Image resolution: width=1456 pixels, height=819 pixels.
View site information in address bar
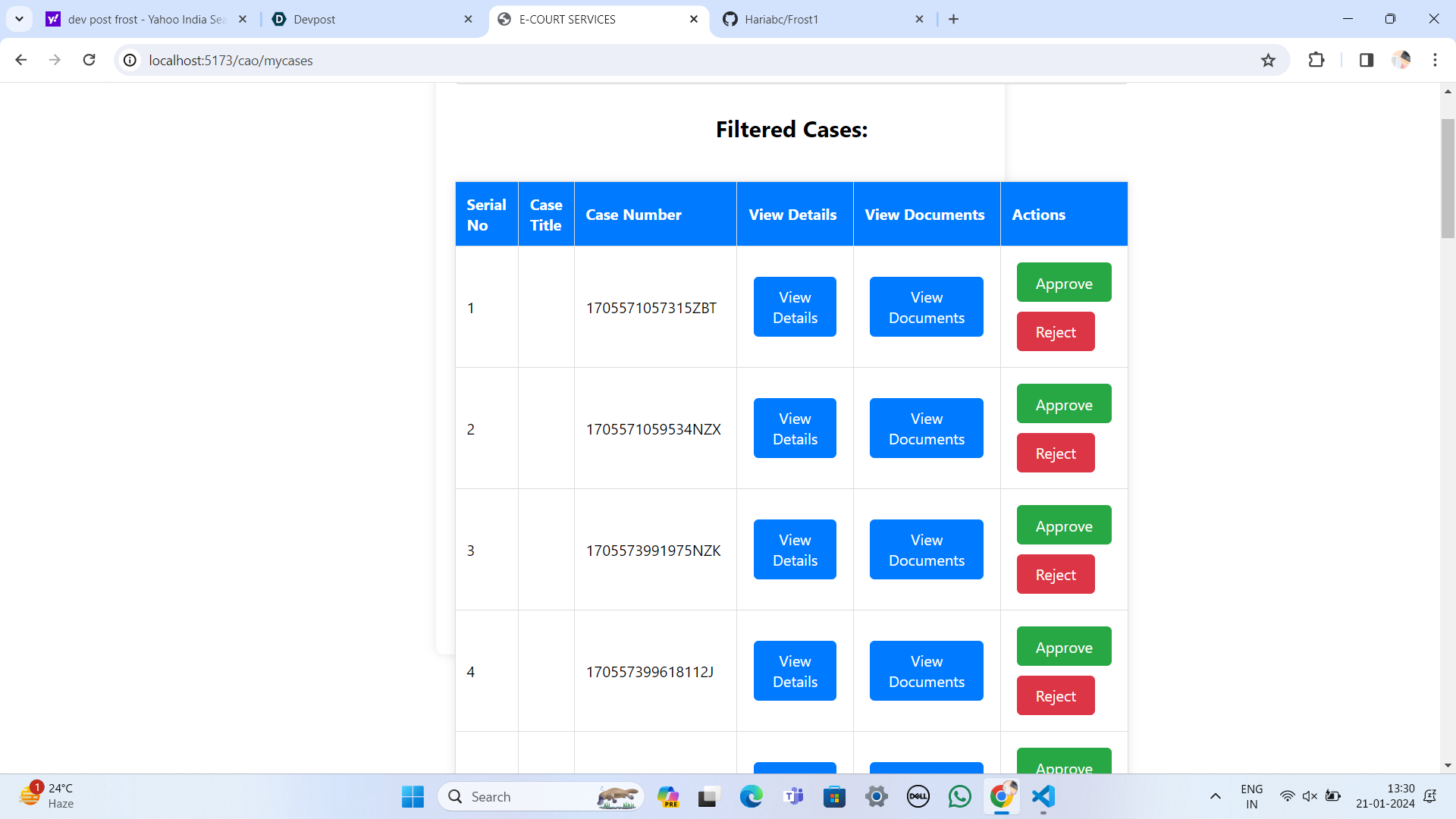coord(130,60)
